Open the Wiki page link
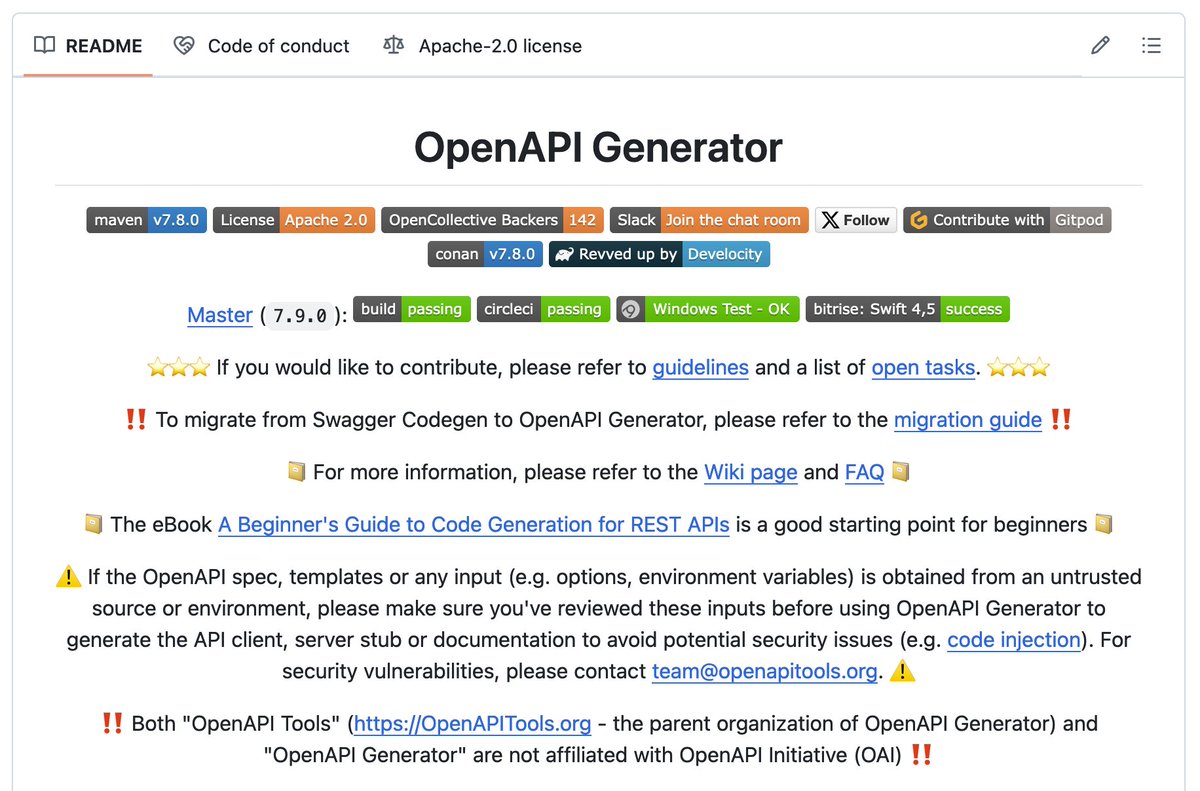The height and width of the screenshot is (791, 1200). [751, 472]
